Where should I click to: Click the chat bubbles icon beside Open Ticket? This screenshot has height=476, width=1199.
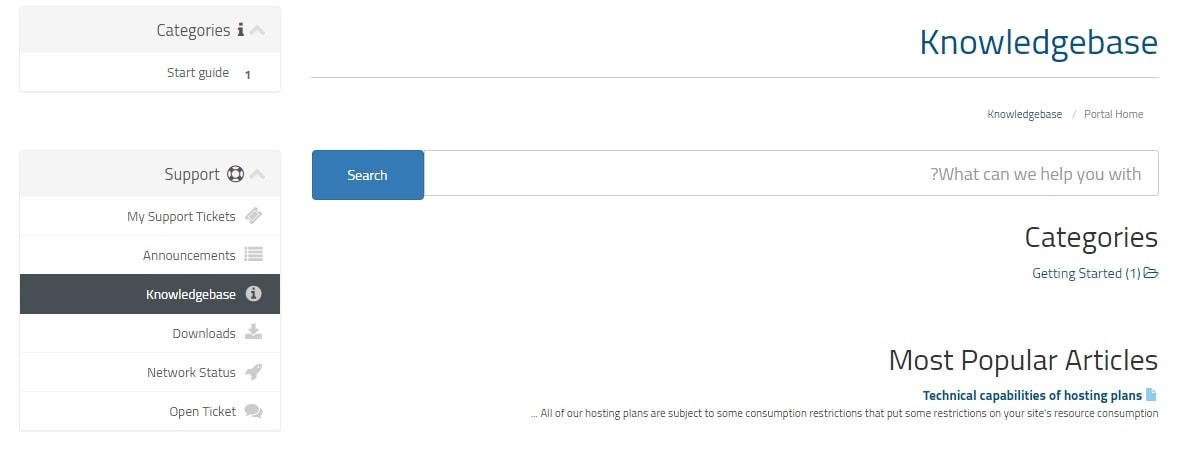(x=253, y=411)
